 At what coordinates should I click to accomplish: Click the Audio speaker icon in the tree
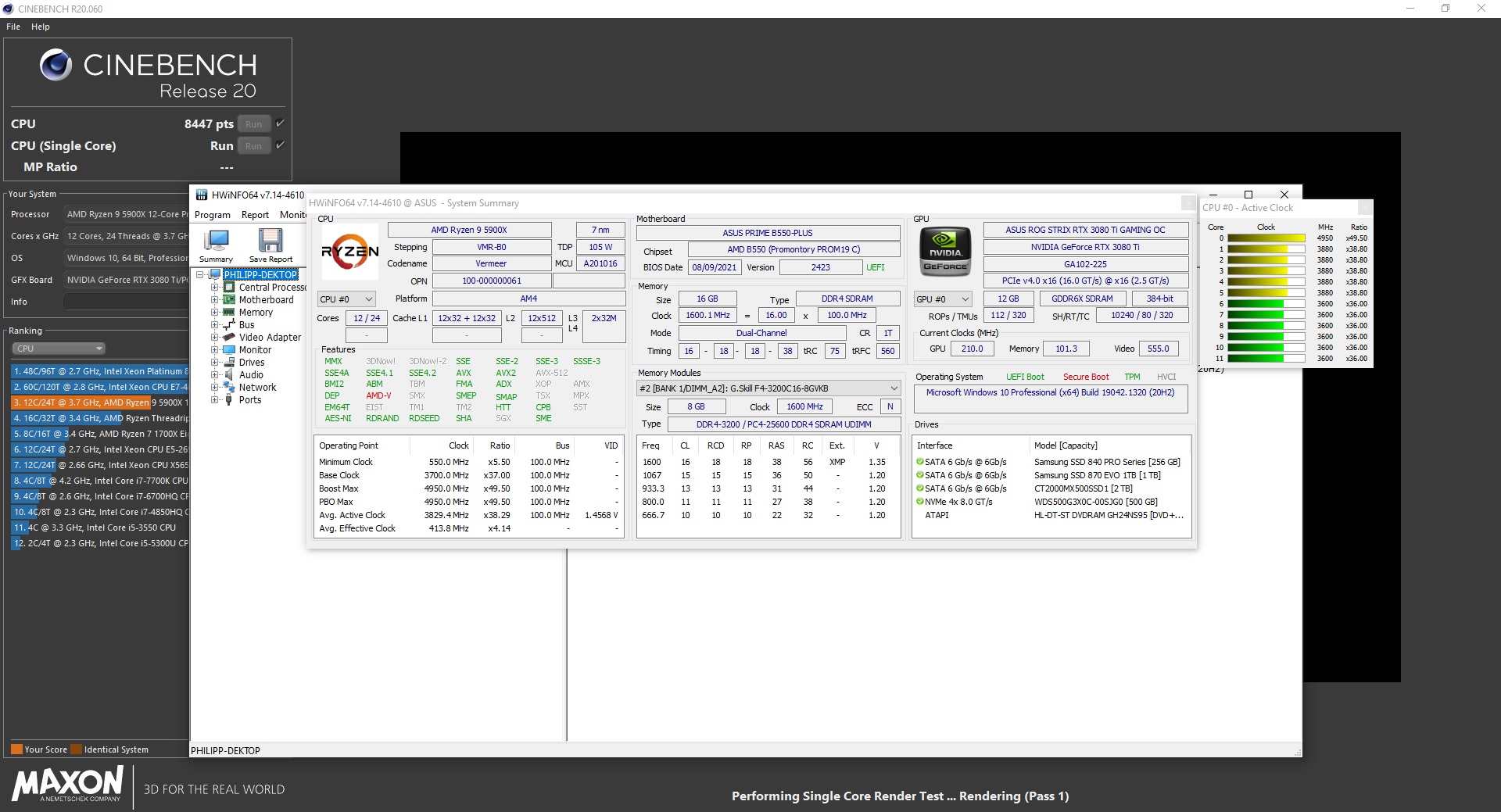click(x=229, y=374)
